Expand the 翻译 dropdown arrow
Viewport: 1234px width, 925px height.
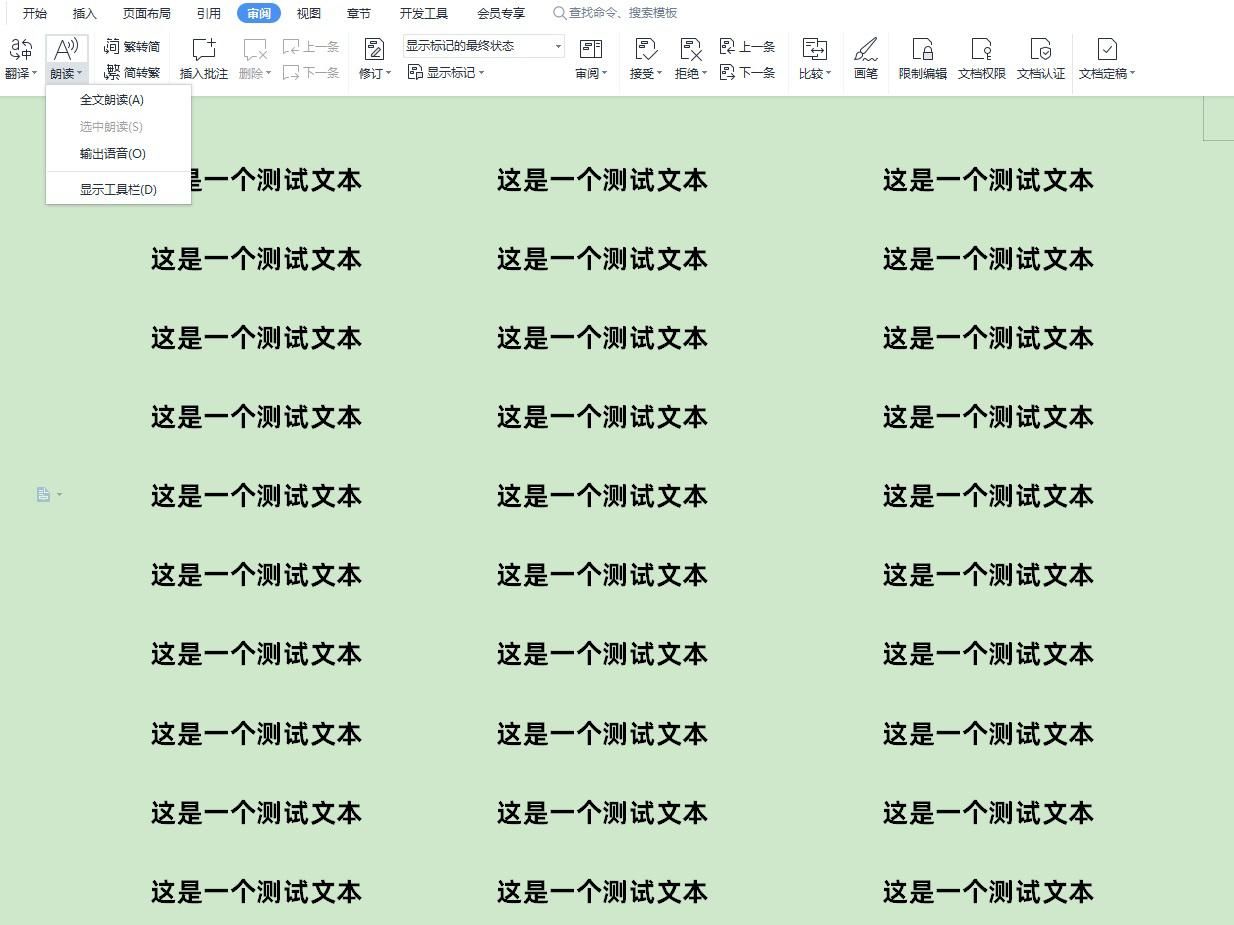click(x=34, y=74)
